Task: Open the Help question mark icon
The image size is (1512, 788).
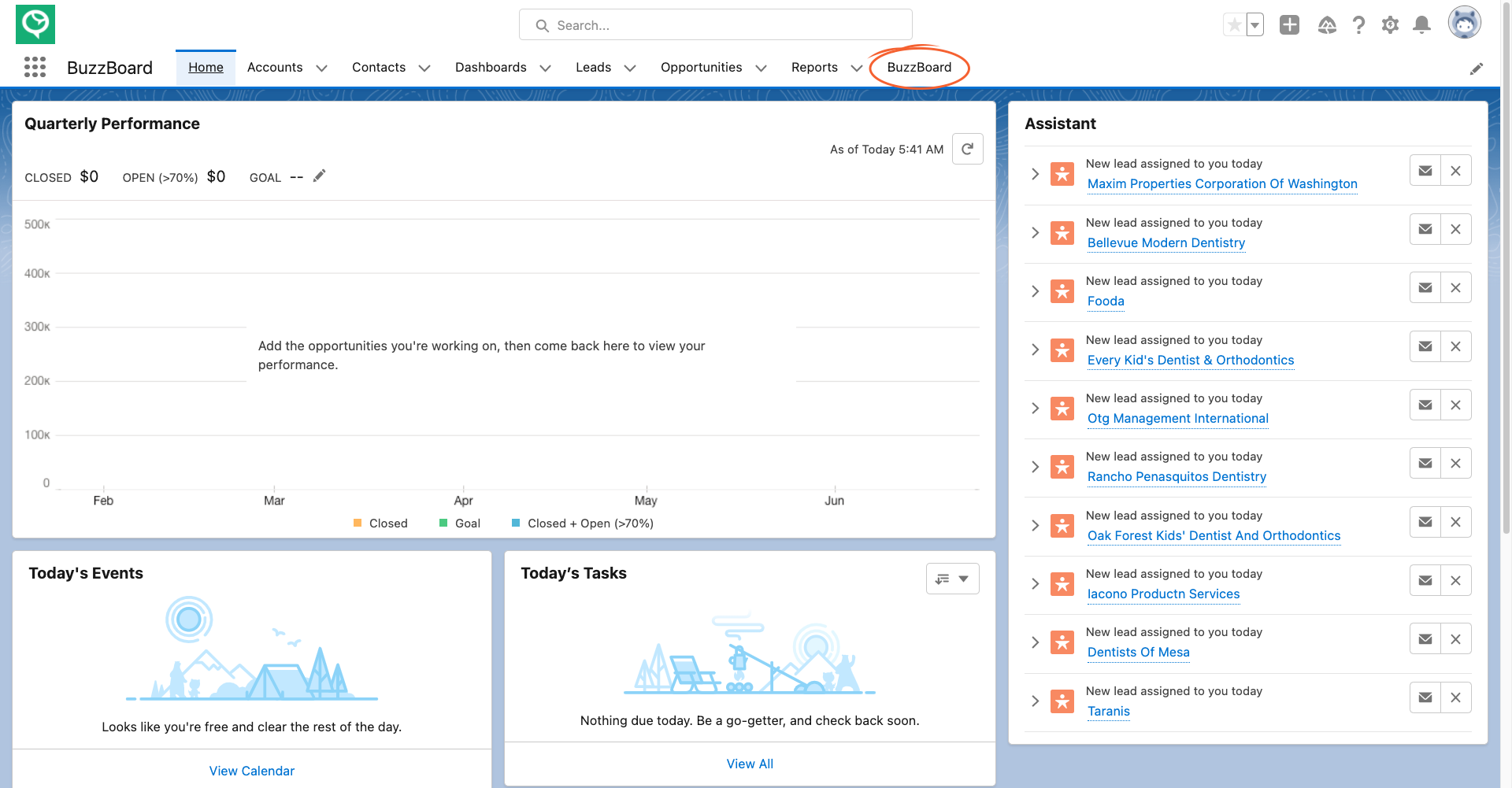Action: coord(1358,25)
